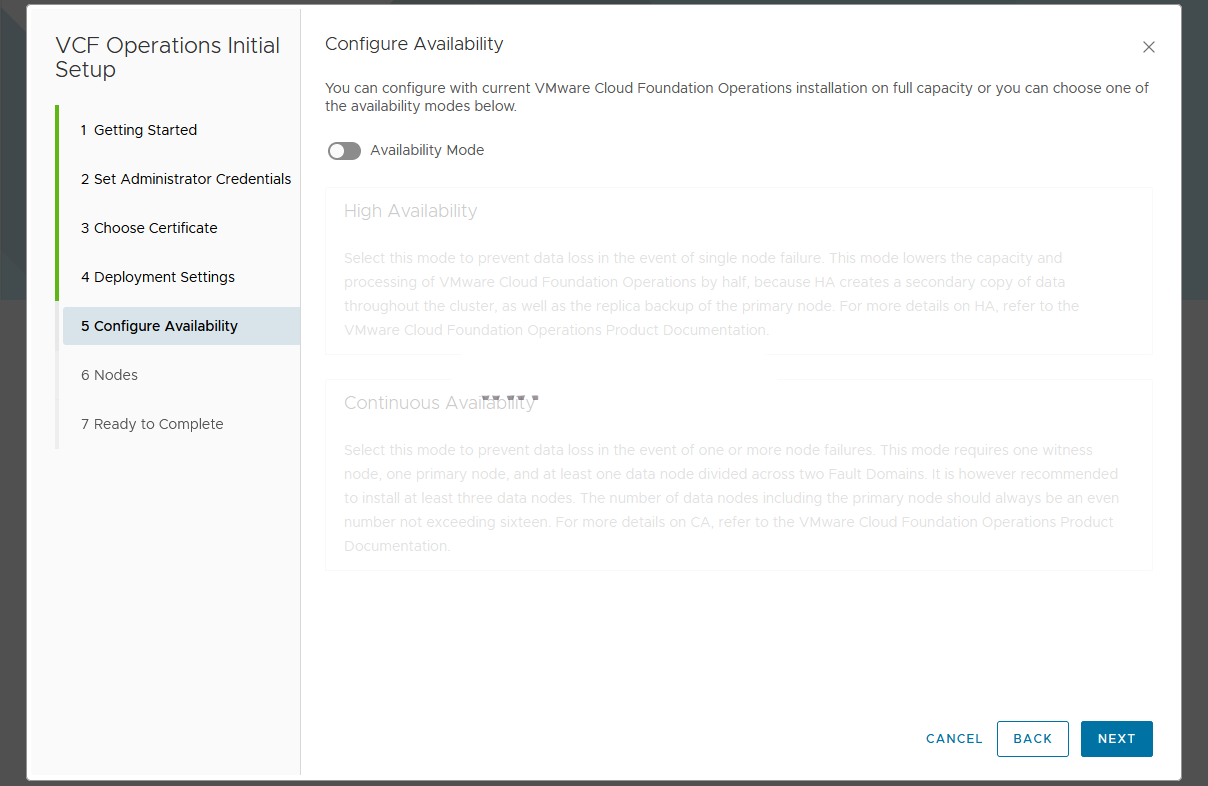The image size is (1208, 786).
Task: Return to the Deployment Settings step
Action: pos(158,277)
